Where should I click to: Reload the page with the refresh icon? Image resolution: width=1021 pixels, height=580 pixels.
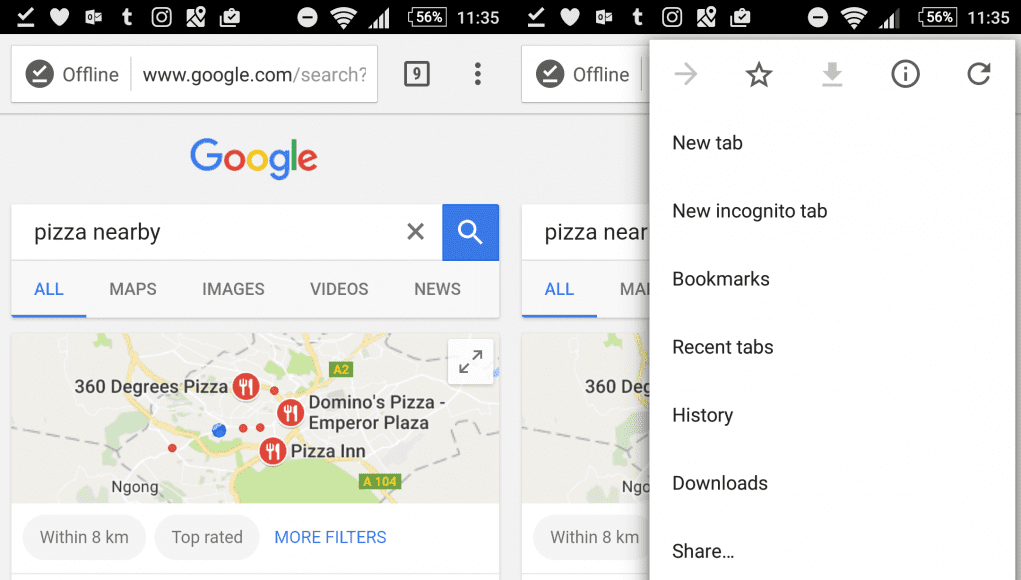click(979, 74)
